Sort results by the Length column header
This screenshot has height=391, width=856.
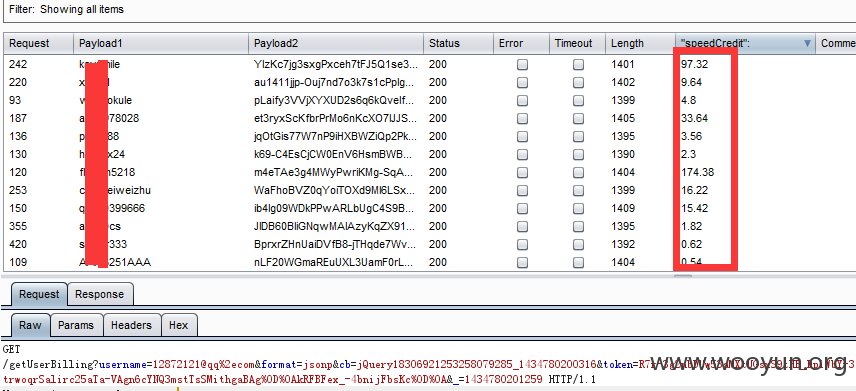[x=640, y=44]
